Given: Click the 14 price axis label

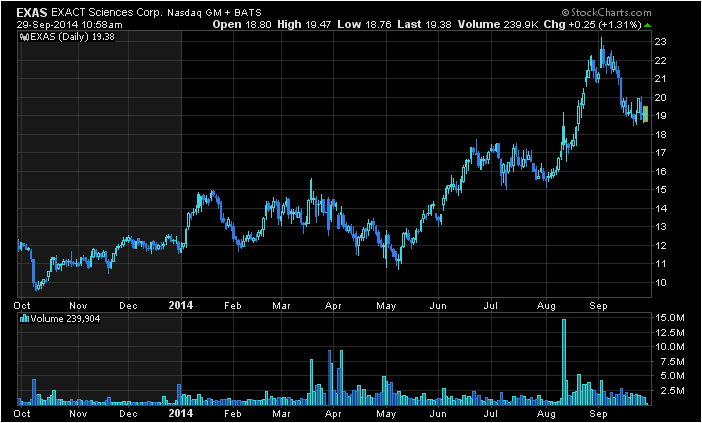Looking at the screenshot, I should pyautogui.click(x=661, y=209).
